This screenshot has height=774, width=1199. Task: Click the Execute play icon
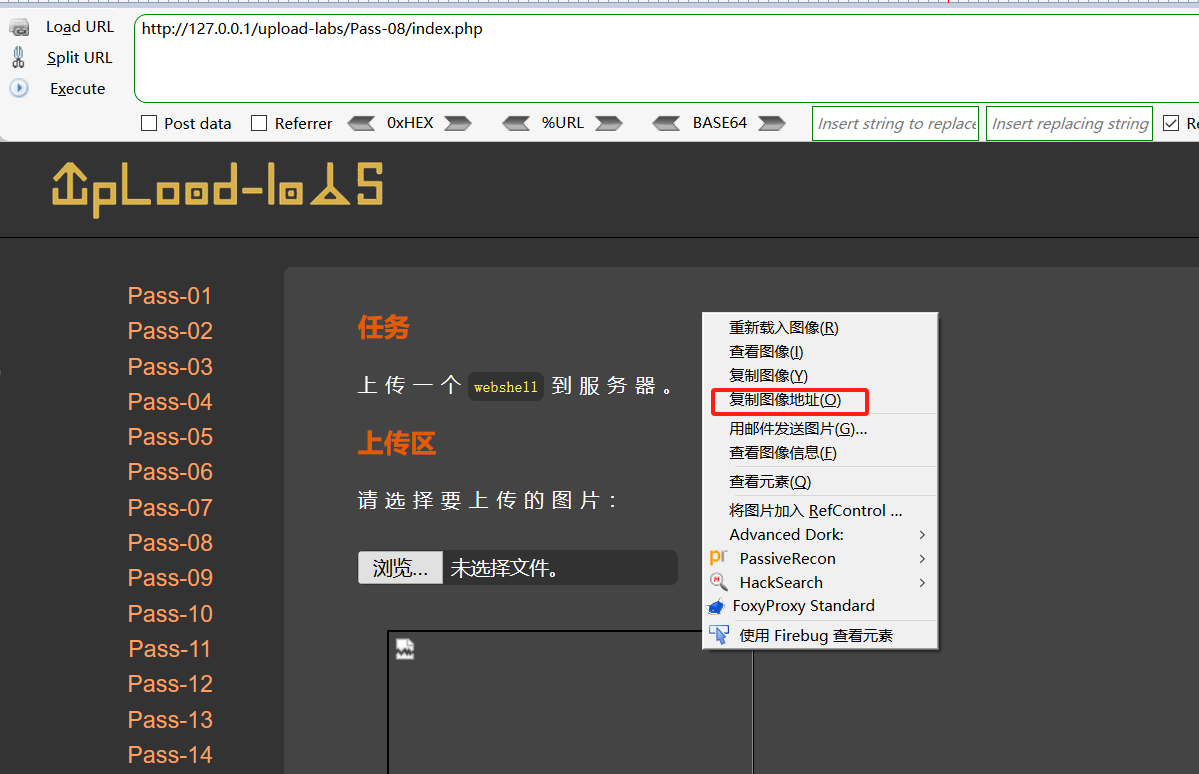pos(19,88)
